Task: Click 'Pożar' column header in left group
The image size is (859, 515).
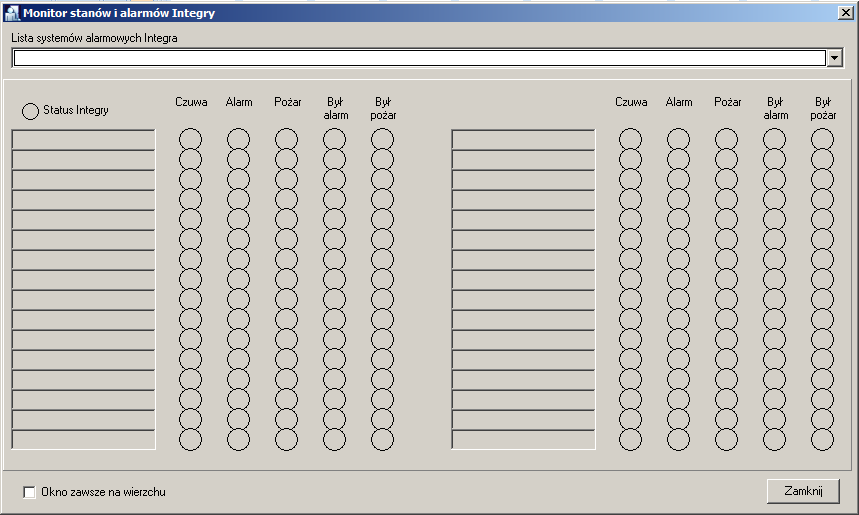Action: pyautogui.click(x=288, y=102)
